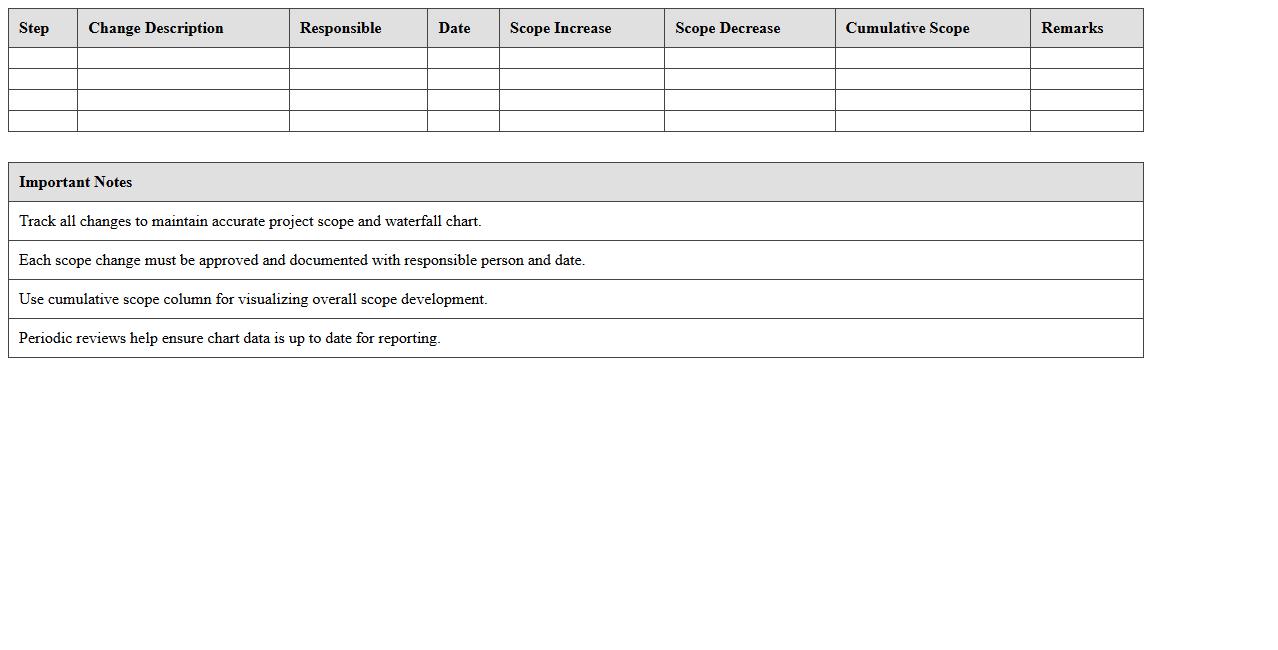The height and width of the screenshot is (650, 1278).
Task: Click the Scope Increase column header
Action: (560, 28)
